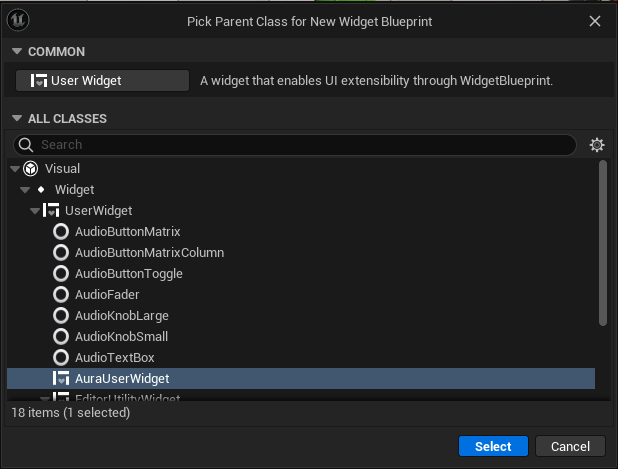618x469 pixels.
Task: Click the AudioTextBox class icon
Action: click(62, 357)
